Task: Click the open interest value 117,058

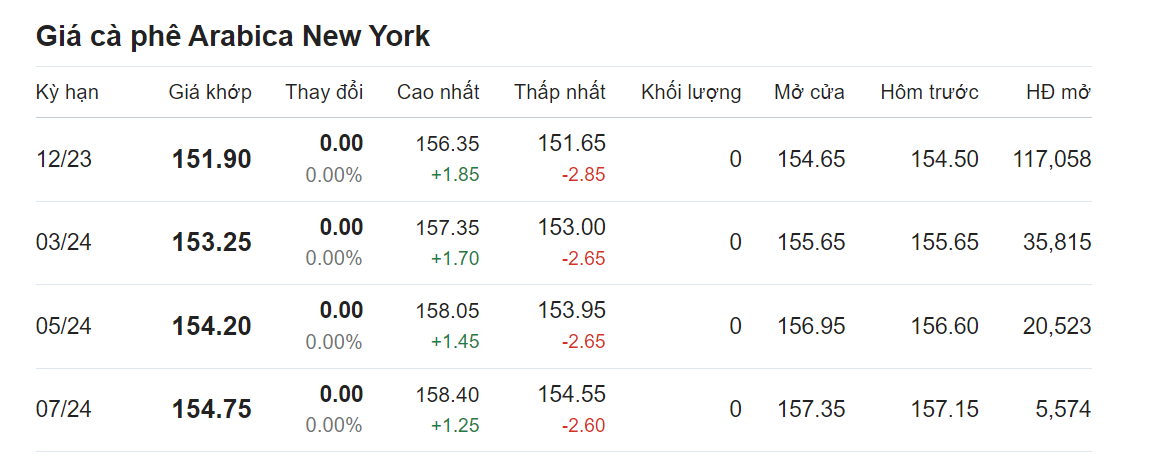Action: click(1050, 159)
